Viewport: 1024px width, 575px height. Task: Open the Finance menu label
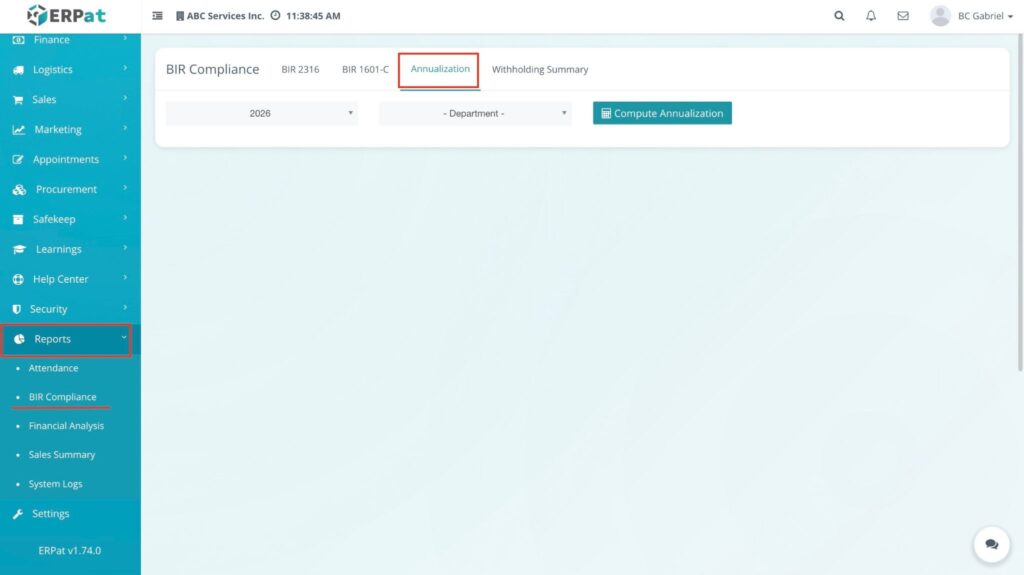click(x=52, y=40)
